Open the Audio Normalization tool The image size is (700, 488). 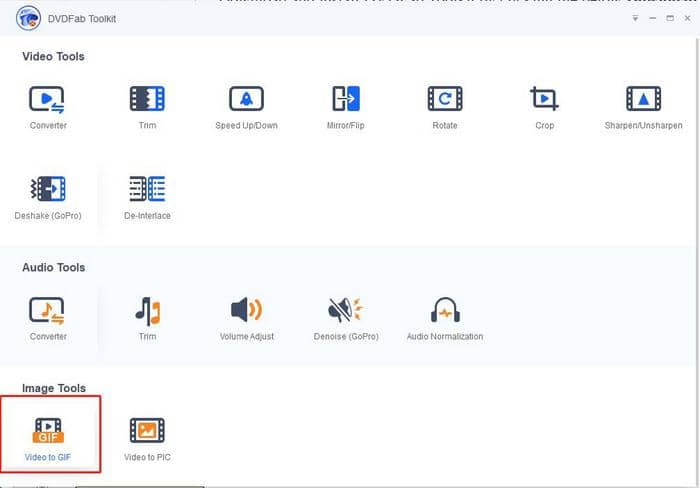pos(444,311)
